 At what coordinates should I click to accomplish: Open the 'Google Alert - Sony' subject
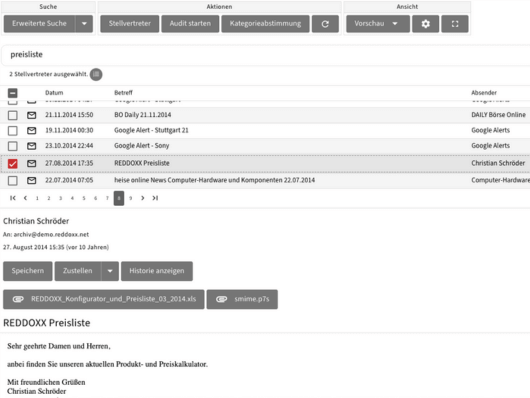coord(142,146)
